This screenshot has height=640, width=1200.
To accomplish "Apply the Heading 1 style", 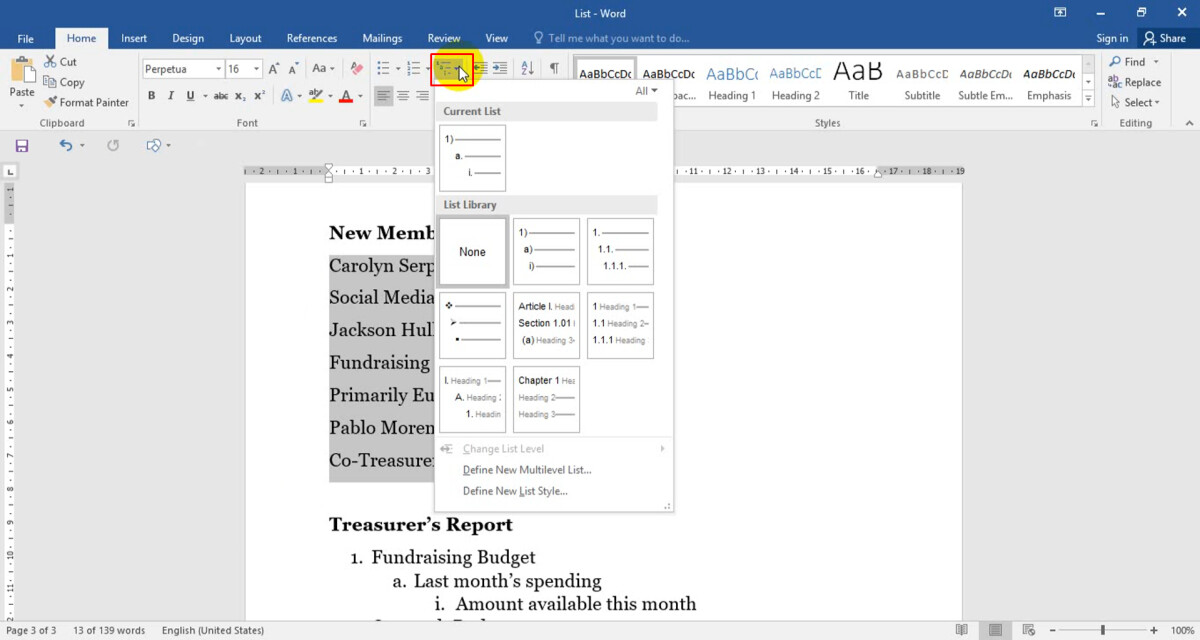I will (x=732, y=83).
